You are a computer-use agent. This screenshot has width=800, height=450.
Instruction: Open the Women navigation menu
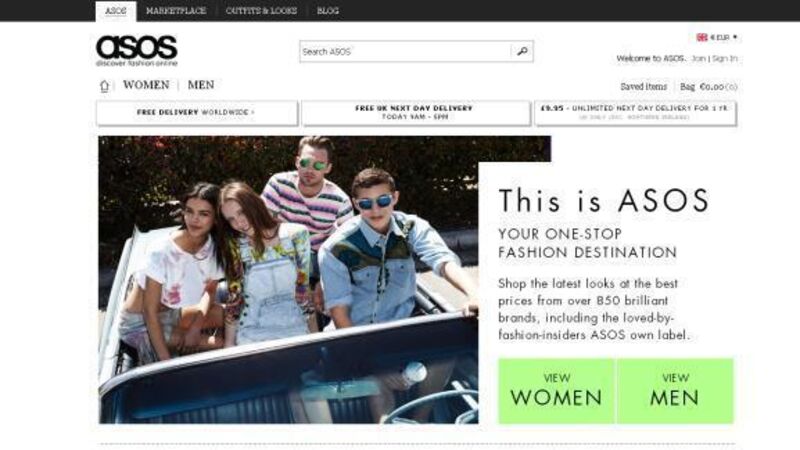click(146, 86)
